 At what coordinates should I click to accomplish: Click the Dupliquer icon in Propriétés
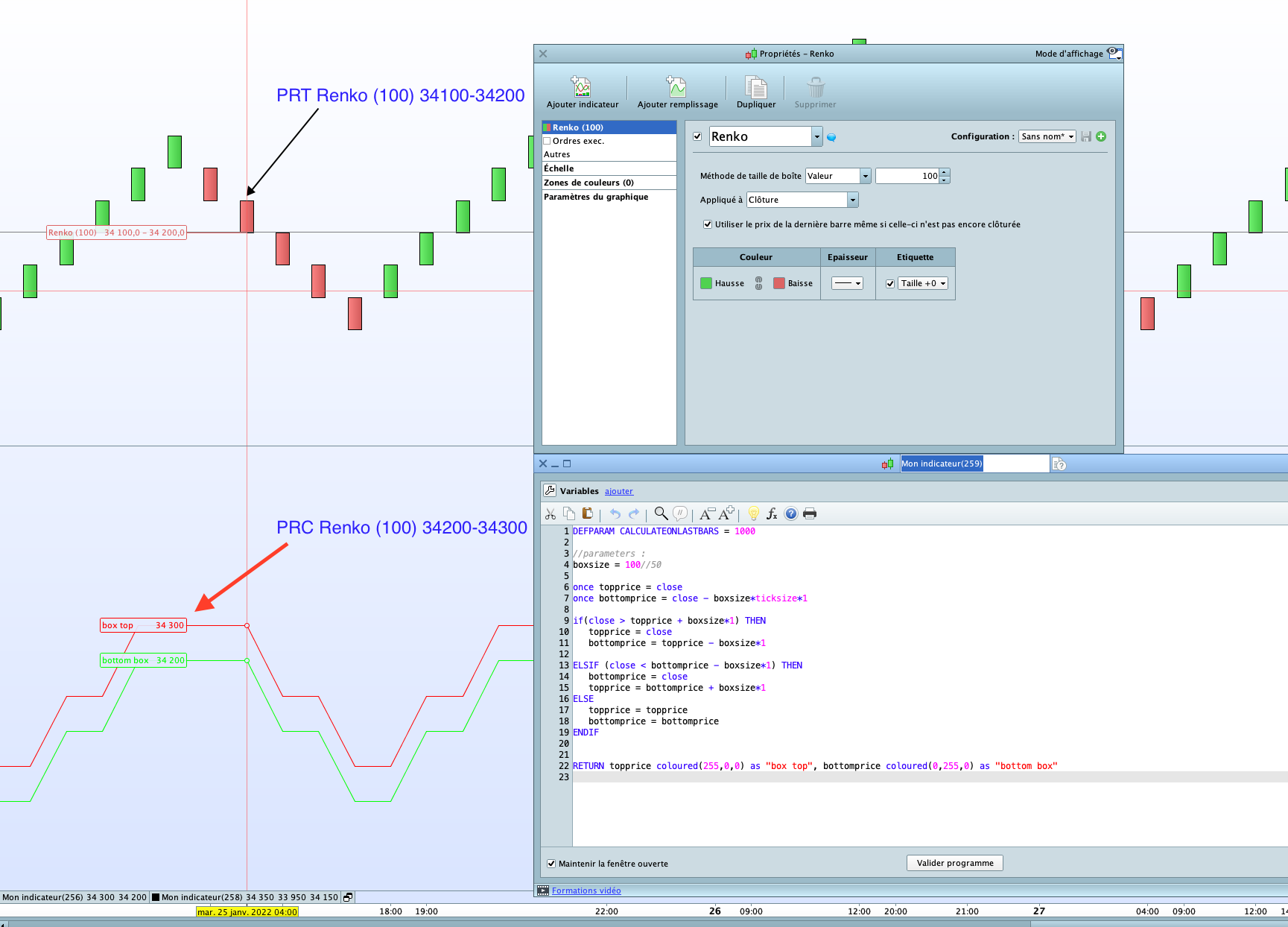click(756, 86)
